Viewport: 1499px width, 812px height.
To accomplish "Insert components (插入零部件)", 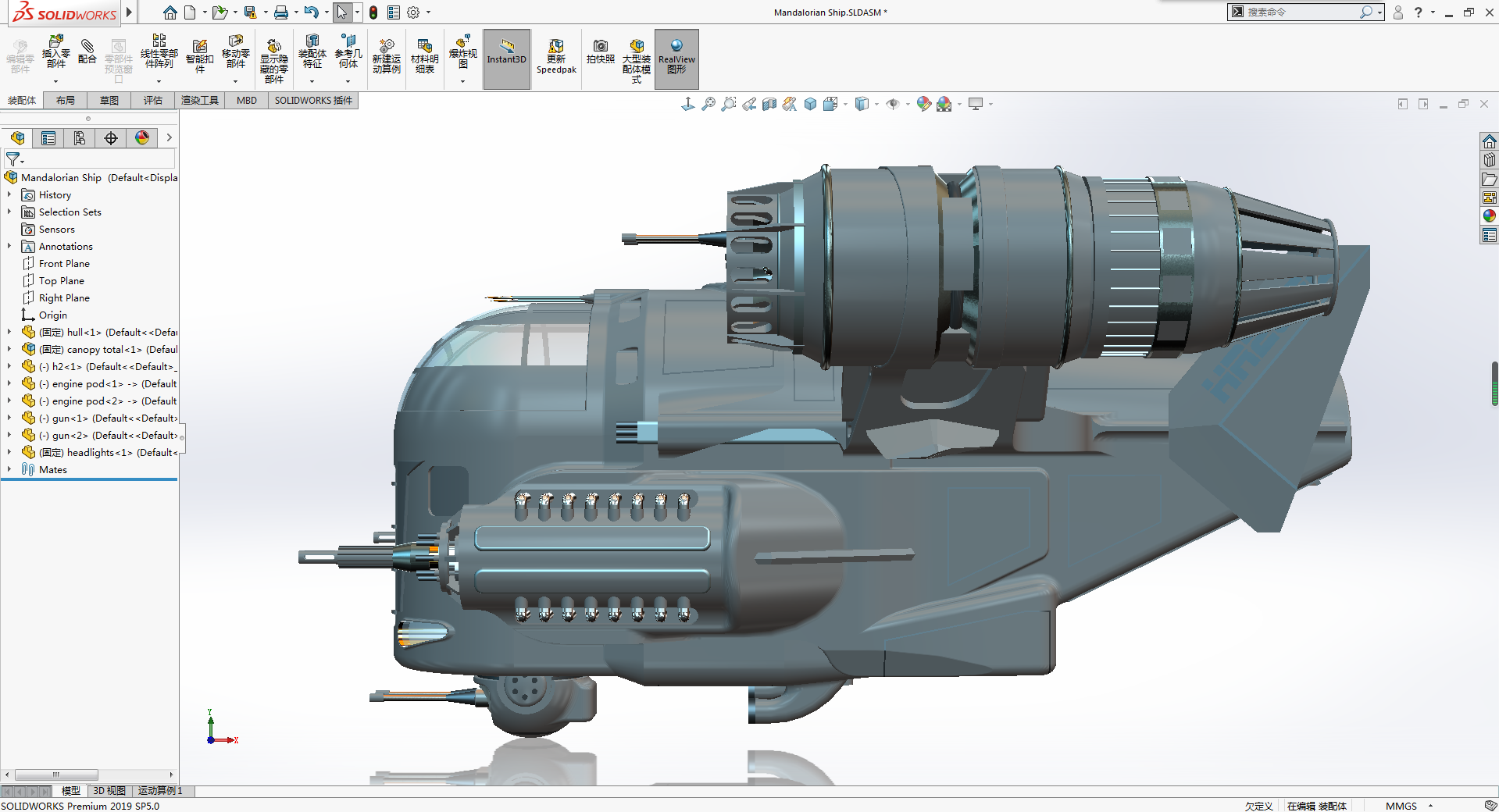I will [x=55, y=52].
